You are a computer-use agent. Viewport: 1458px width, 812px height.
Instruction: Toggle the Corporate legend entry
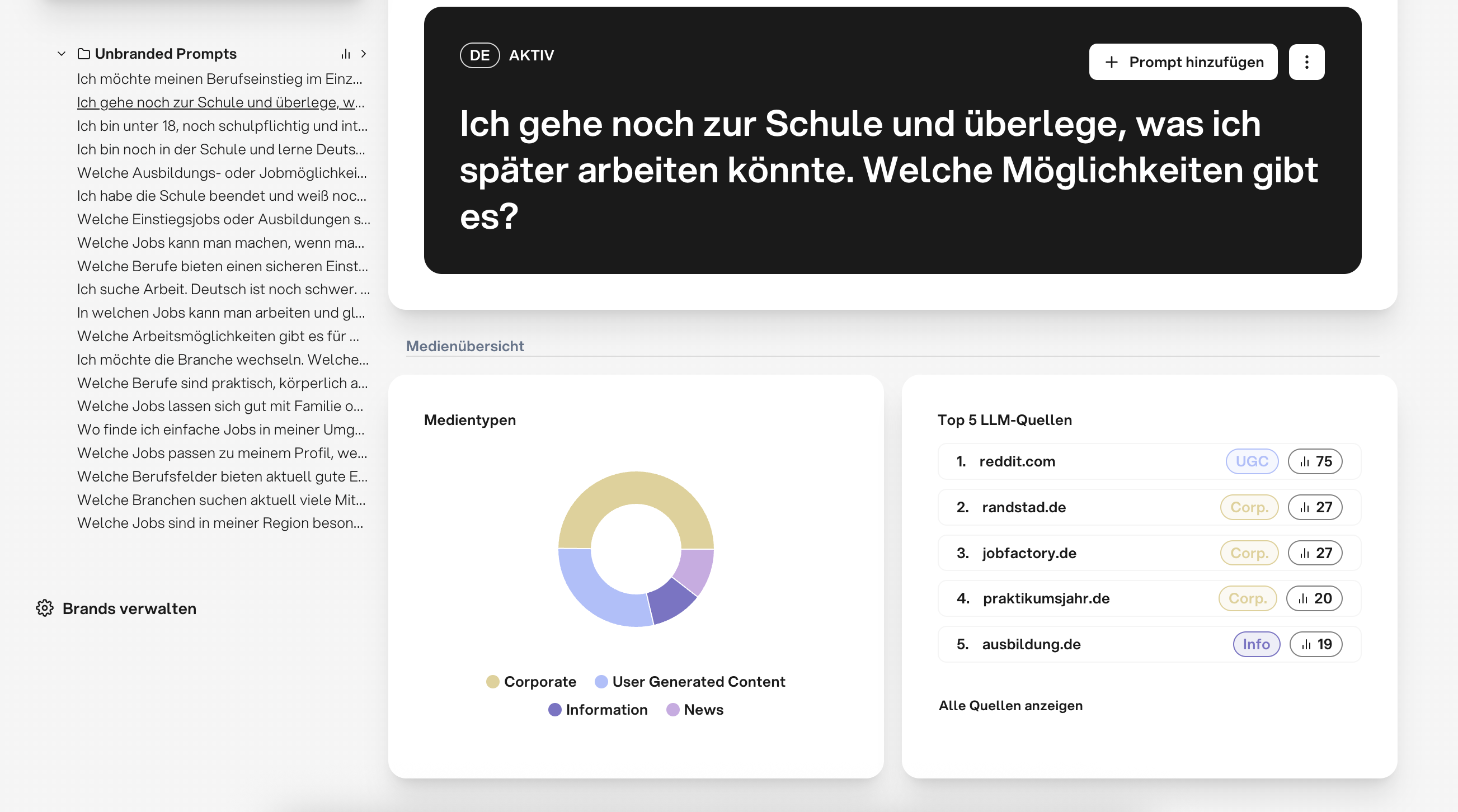coord(531,681)
